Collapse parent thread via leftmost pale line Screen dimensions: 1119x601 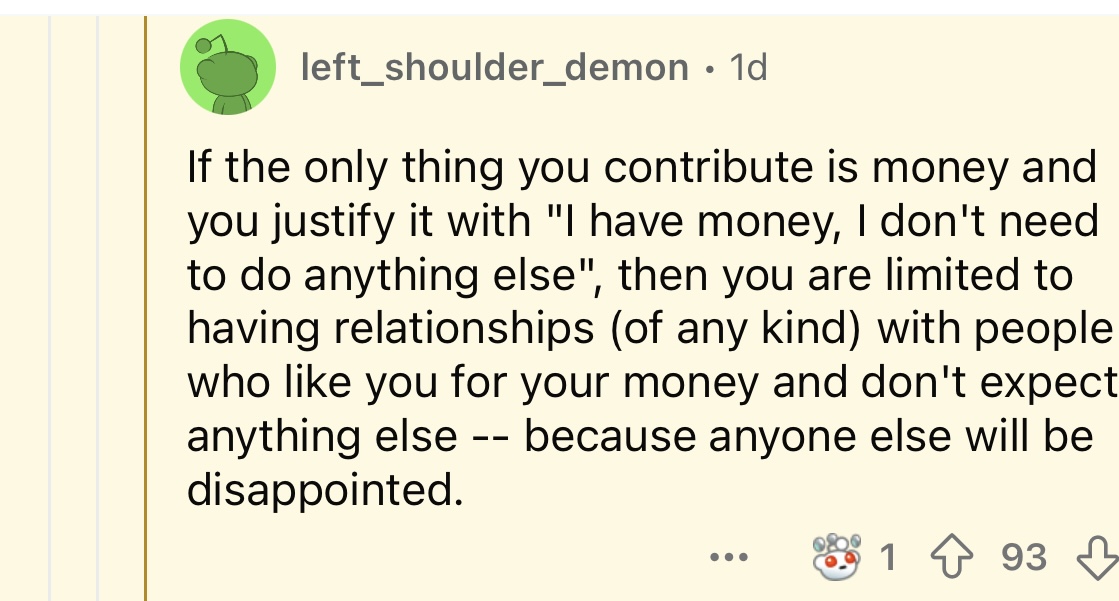click(x=50, y=308)
